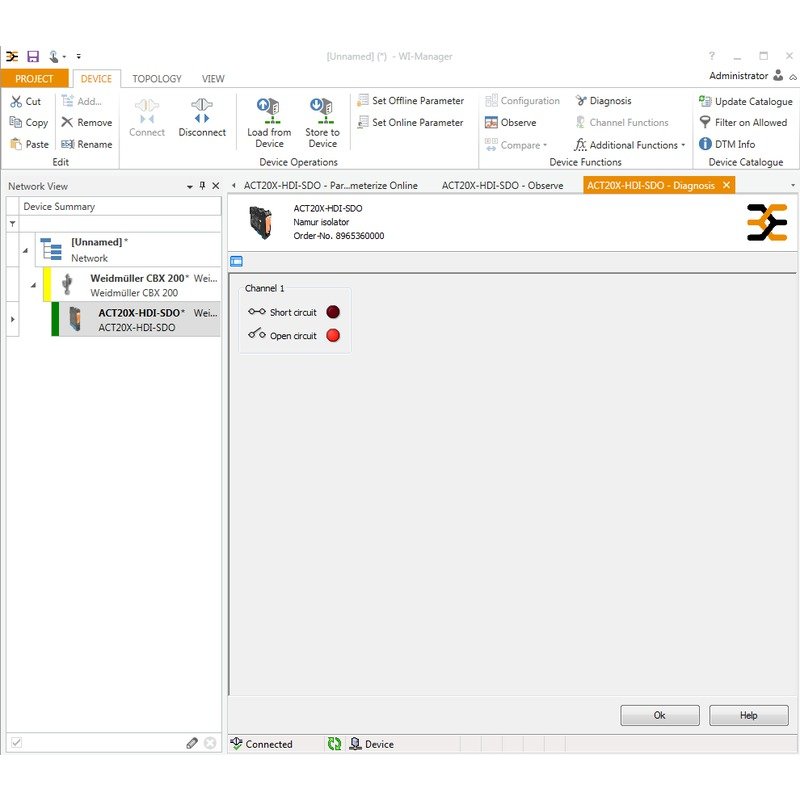
Task: Click the Connected status icon
Action: 236,743
